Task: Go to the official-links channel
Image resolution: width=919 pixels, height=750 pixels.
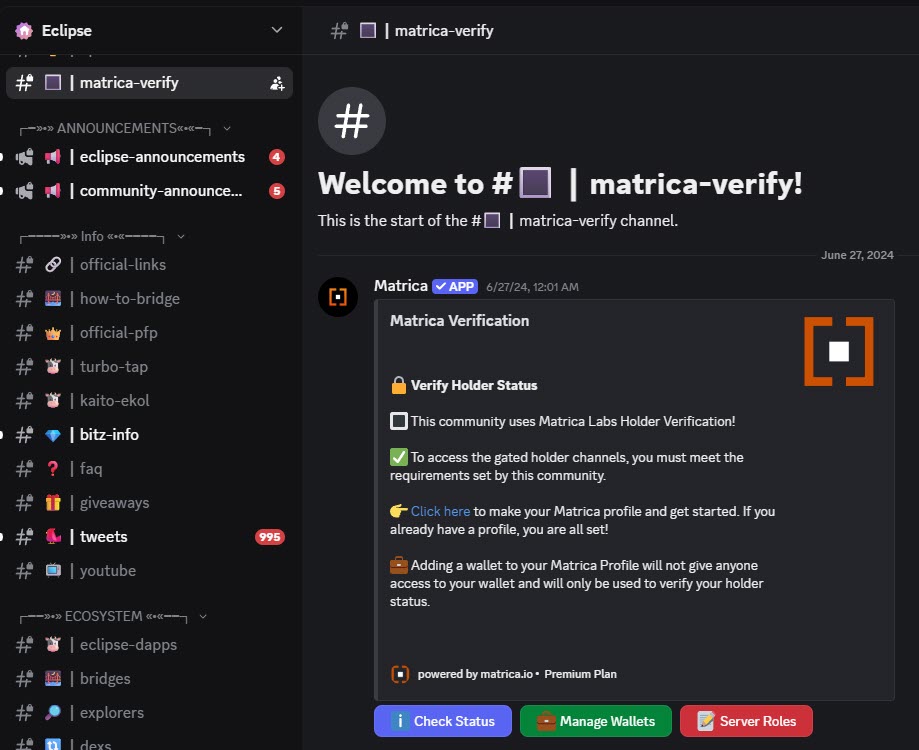Action: [x=149, y=265]
